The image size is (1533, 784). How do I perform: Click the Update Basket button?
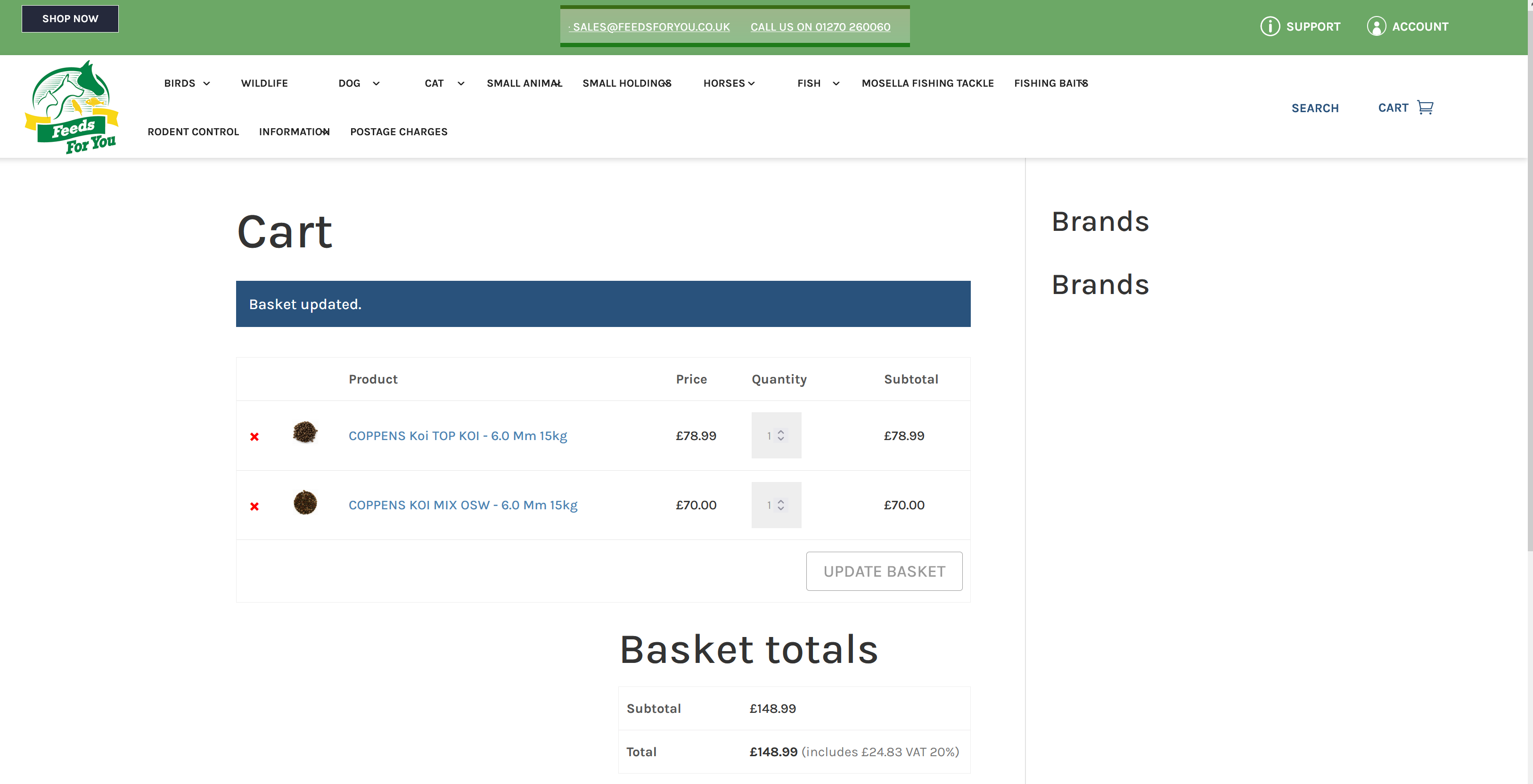coord(884,571)
